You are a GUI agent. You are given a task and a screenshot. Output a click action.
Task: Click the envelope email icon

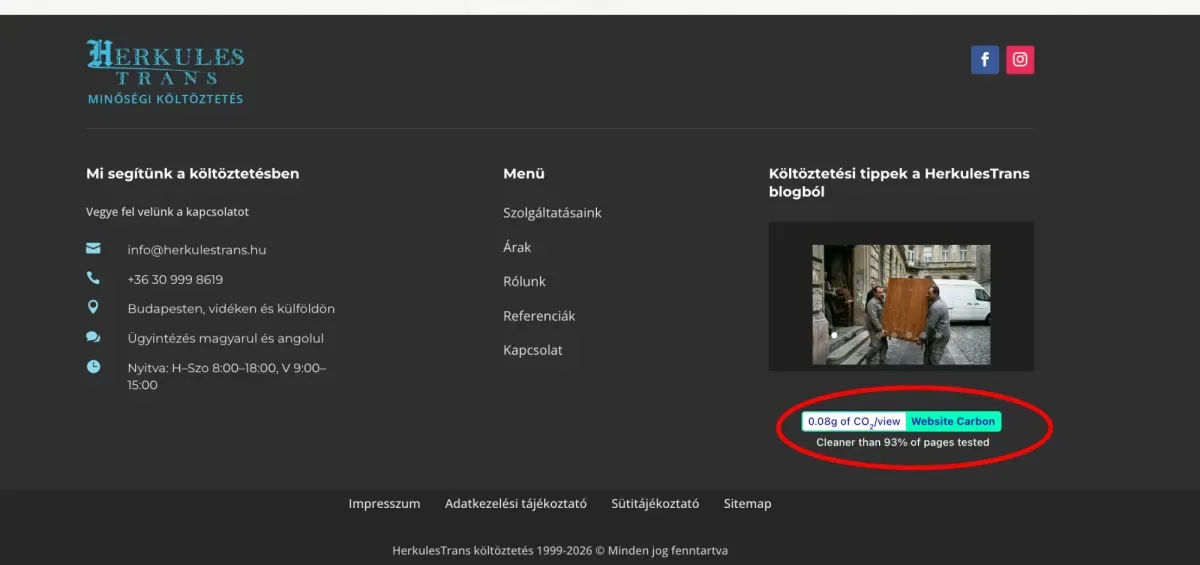tap(93, 249)
